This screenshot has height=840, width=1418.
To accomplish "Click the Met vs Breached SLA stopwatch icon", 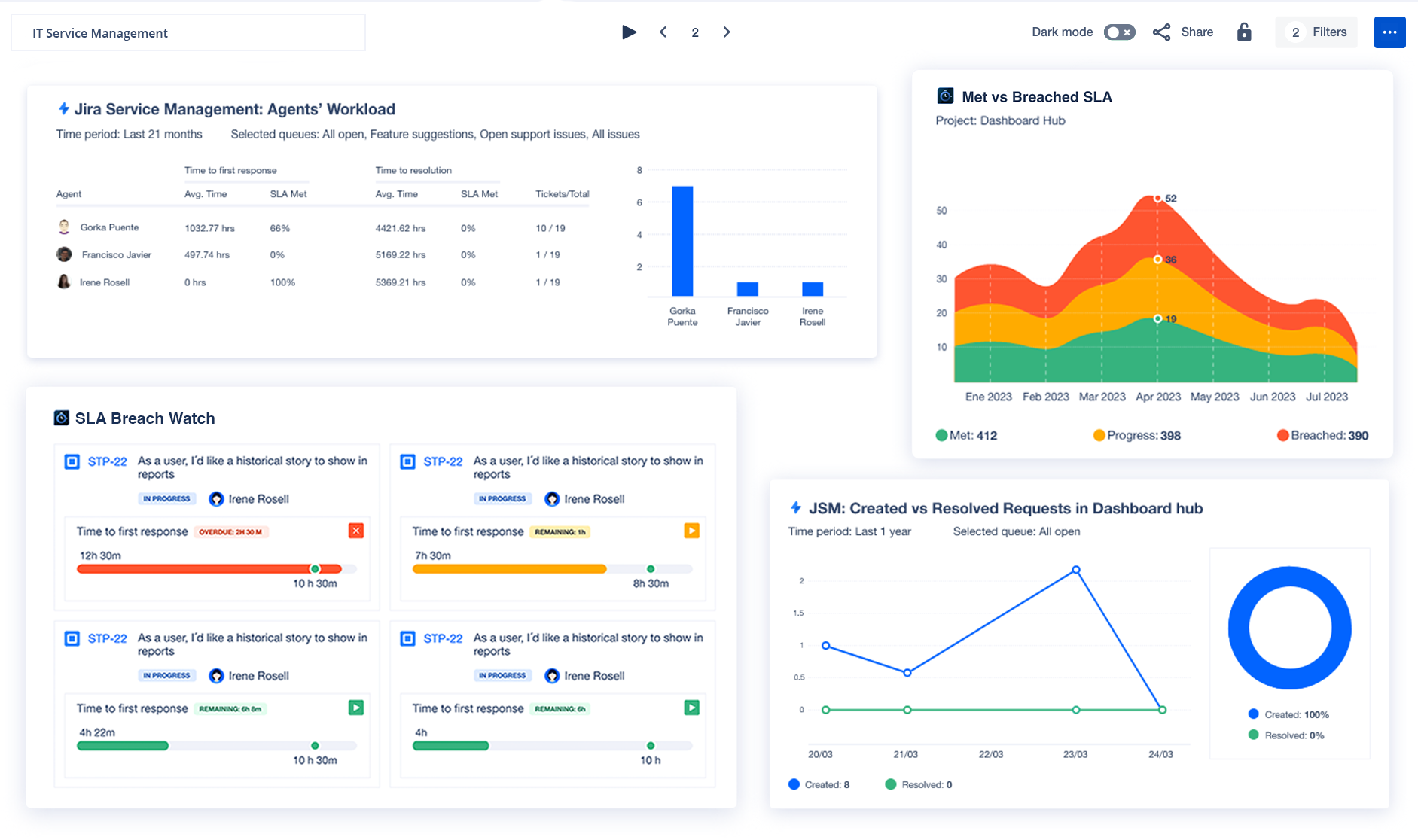I will pyautogui.click(x=944, y=96).
